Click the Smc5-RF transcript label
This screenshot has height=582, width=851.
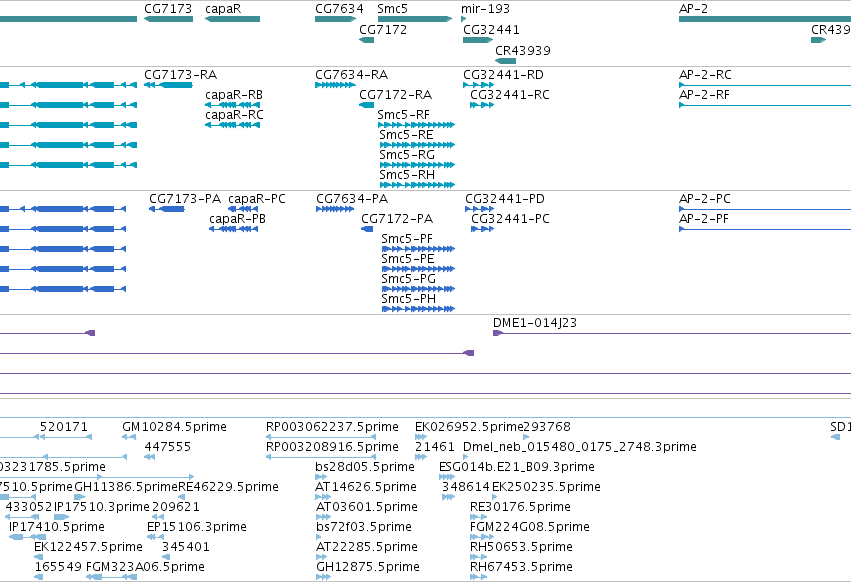(x=403, y=115)
